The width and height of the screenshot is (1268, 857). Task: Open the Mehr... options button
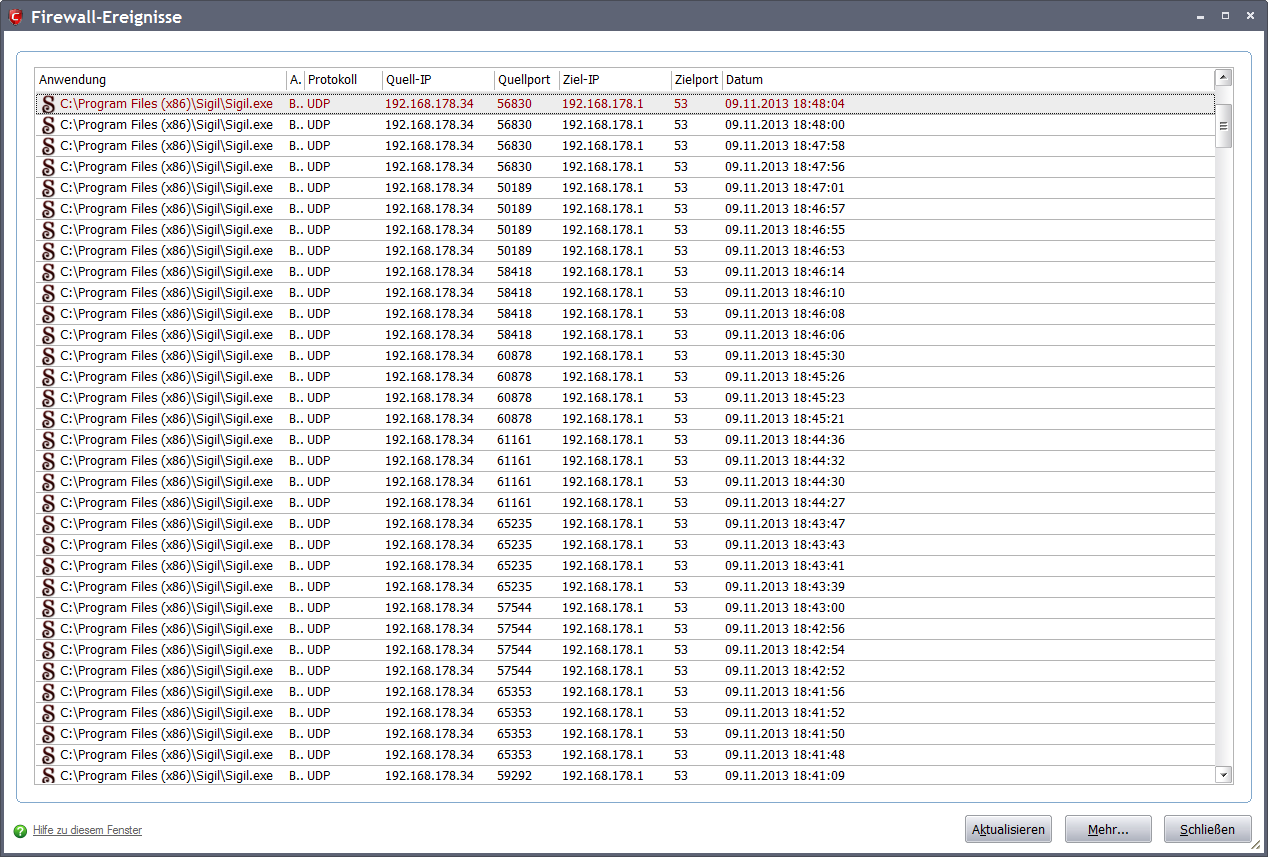pos(1108,829)
